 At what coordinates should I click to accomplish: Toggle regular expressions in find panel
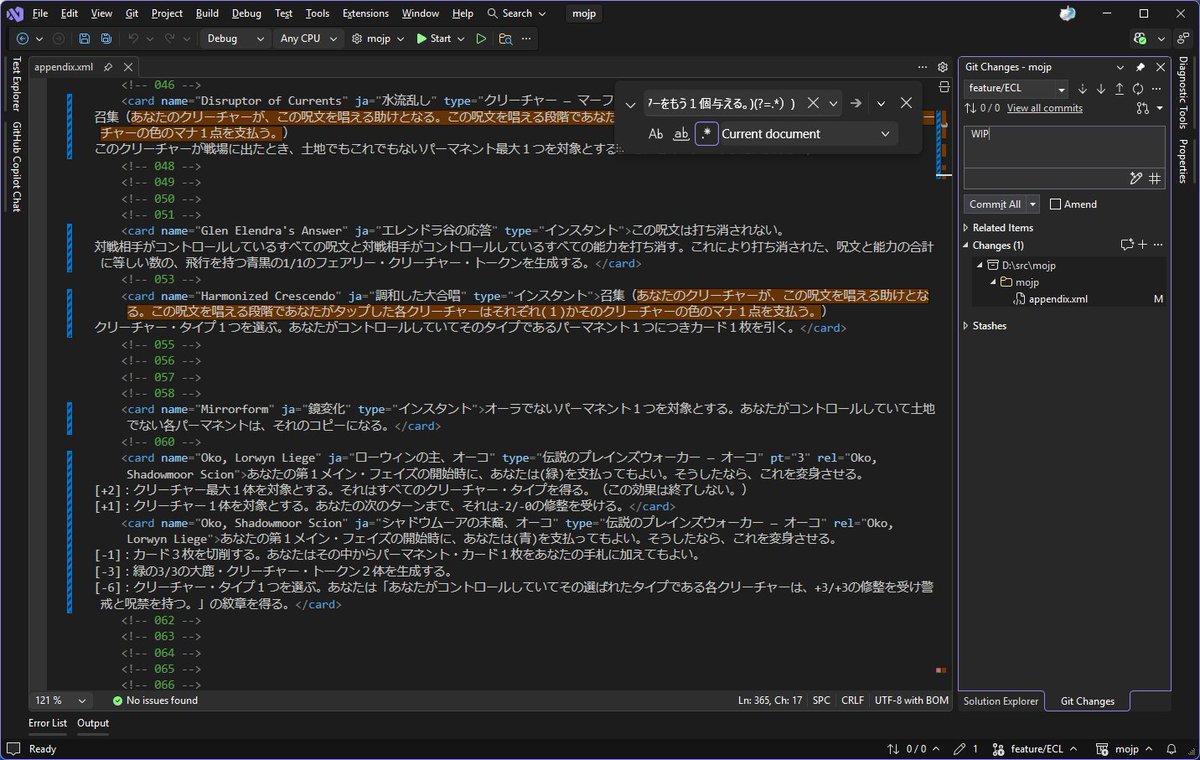[x=707, y=134]
